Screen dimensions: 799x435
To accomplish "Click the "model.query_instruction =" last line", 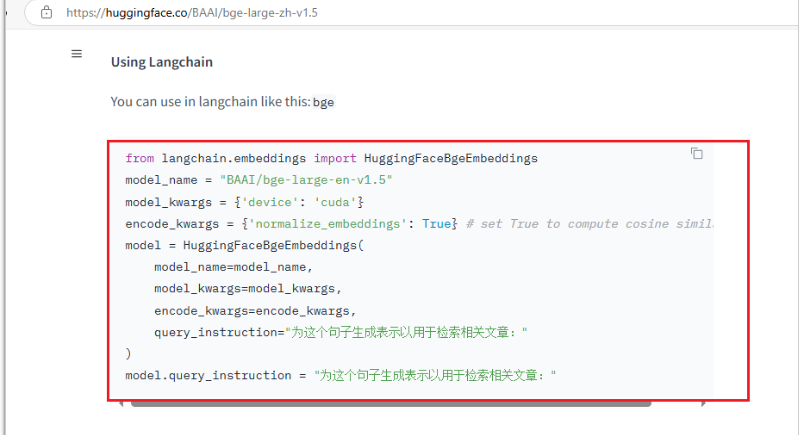I will point(340,375).
